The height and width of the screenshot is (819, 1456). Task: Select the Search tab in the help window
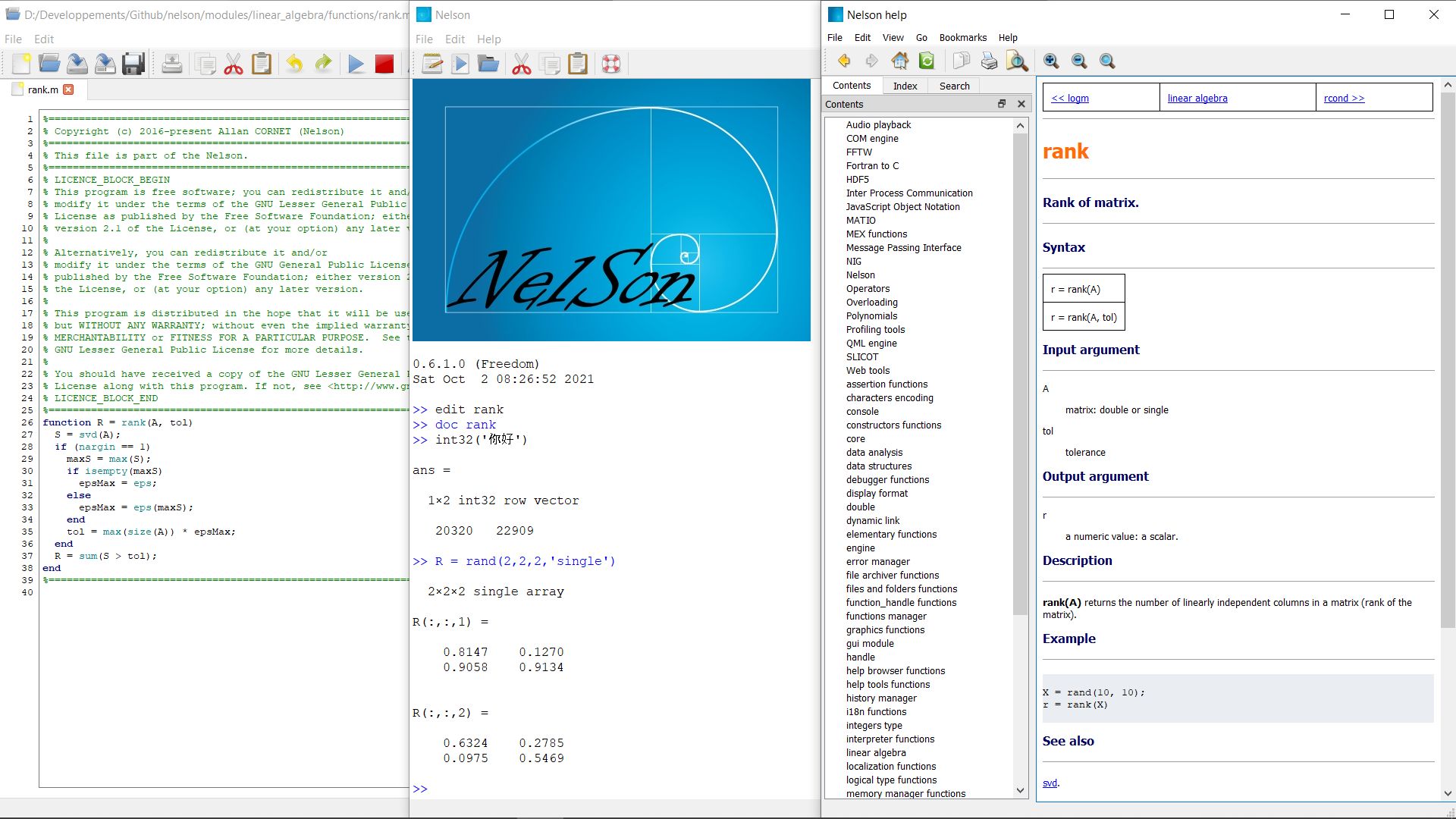click(x=953, y=86)
